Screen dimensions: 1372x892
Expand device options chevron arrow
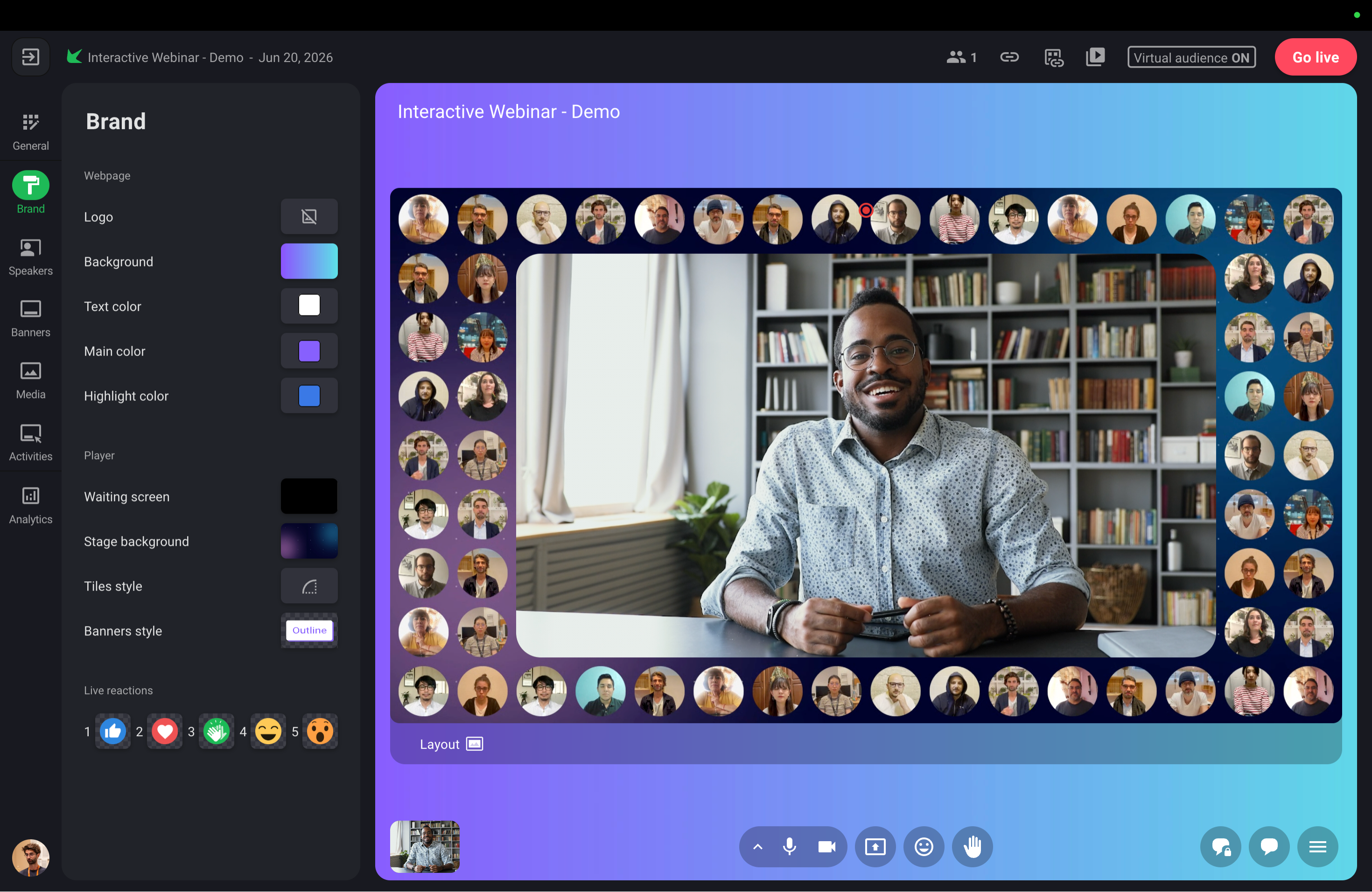(757, 846)
